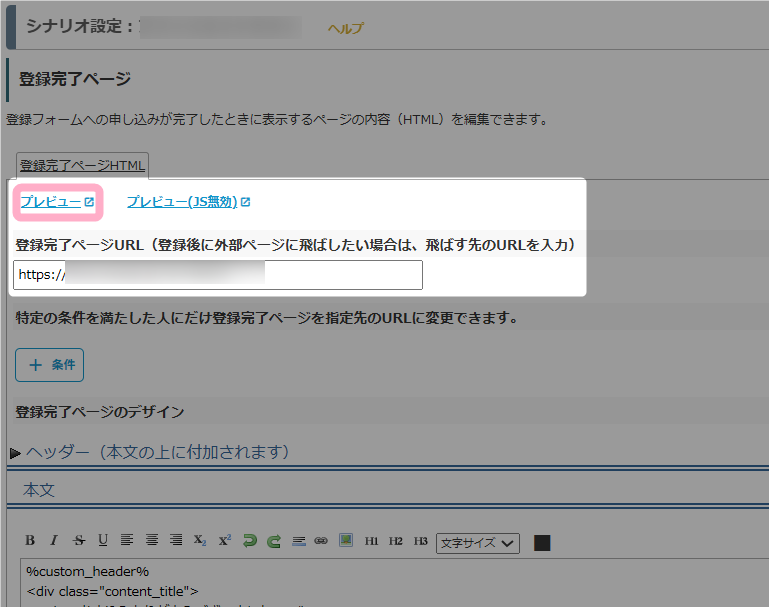Screen dimensions: 769x607
Task: Apply strikethrough formatting
Action: click(78, 540)
